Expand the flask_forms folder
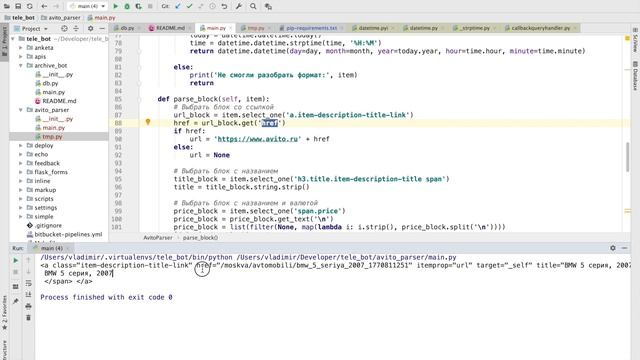This screenshot has width=640, height=360. [x=21, y=172]
